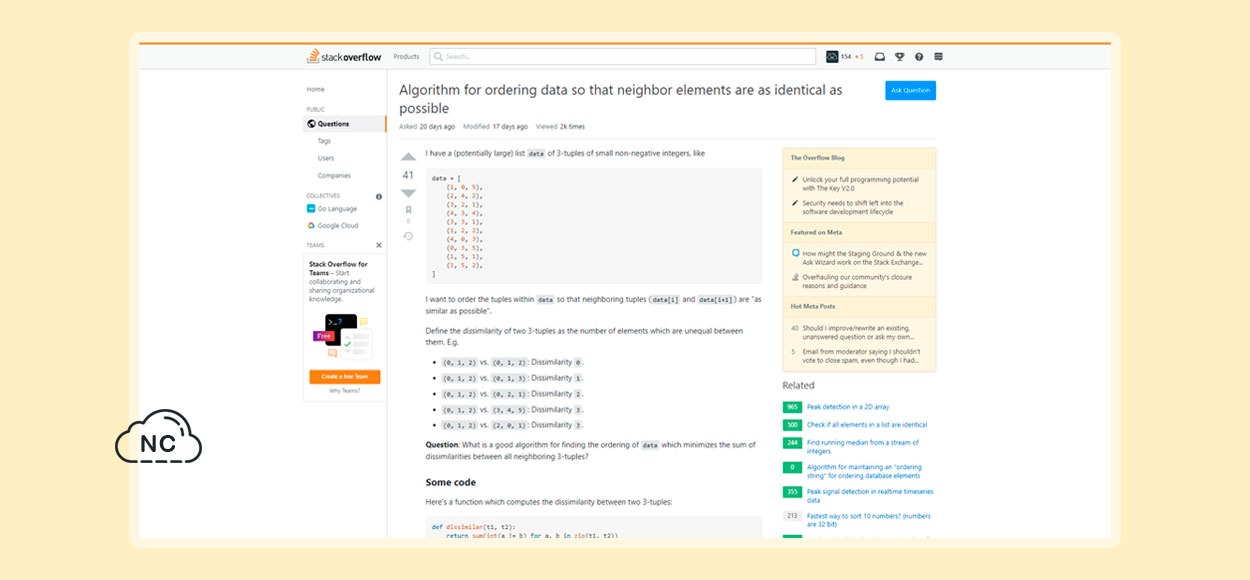Click the Modified 17 days ago link
The image size is (1250, 580).
pos(494,127)
